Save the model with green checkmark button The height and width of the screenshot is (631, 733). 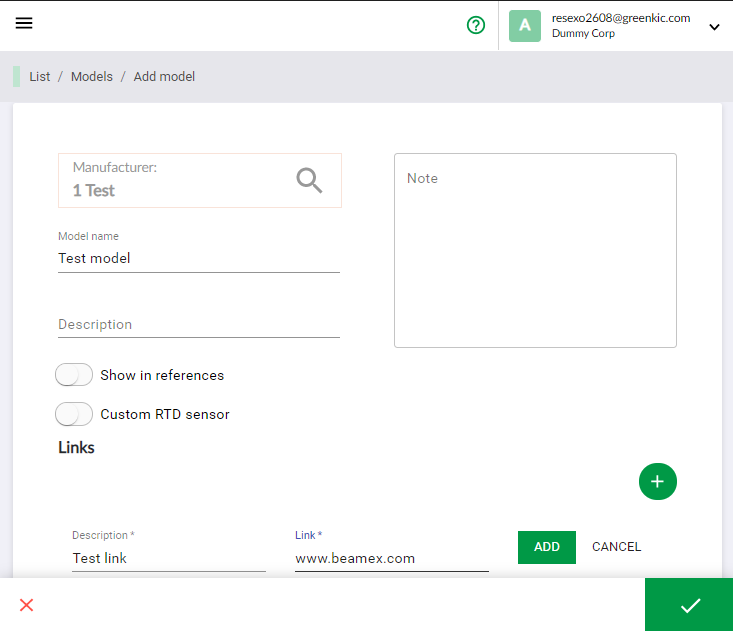coord(689,605)
